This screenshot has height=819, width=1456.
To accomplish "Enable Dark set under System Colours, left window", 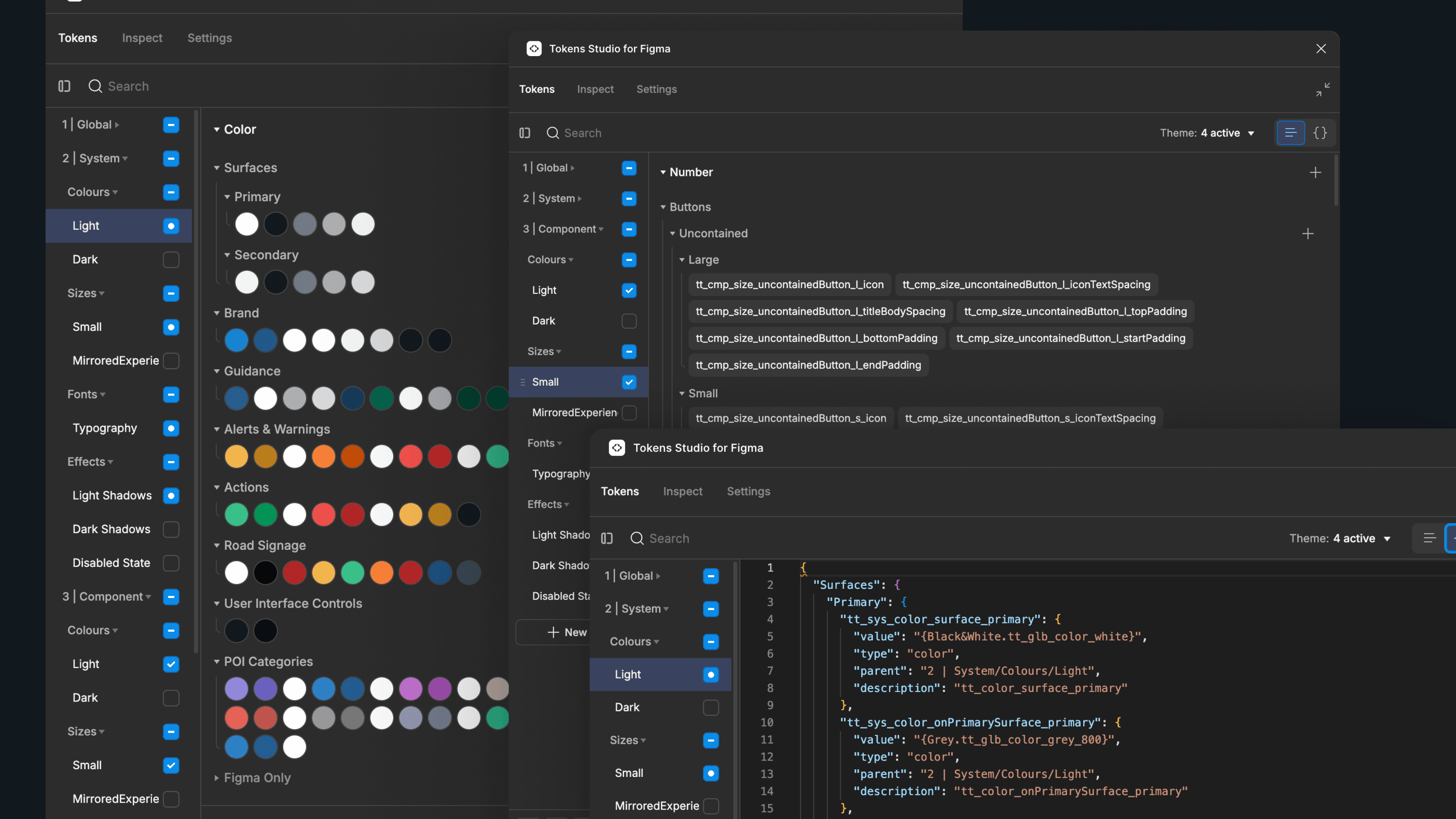I will click(x=171, y=259).
